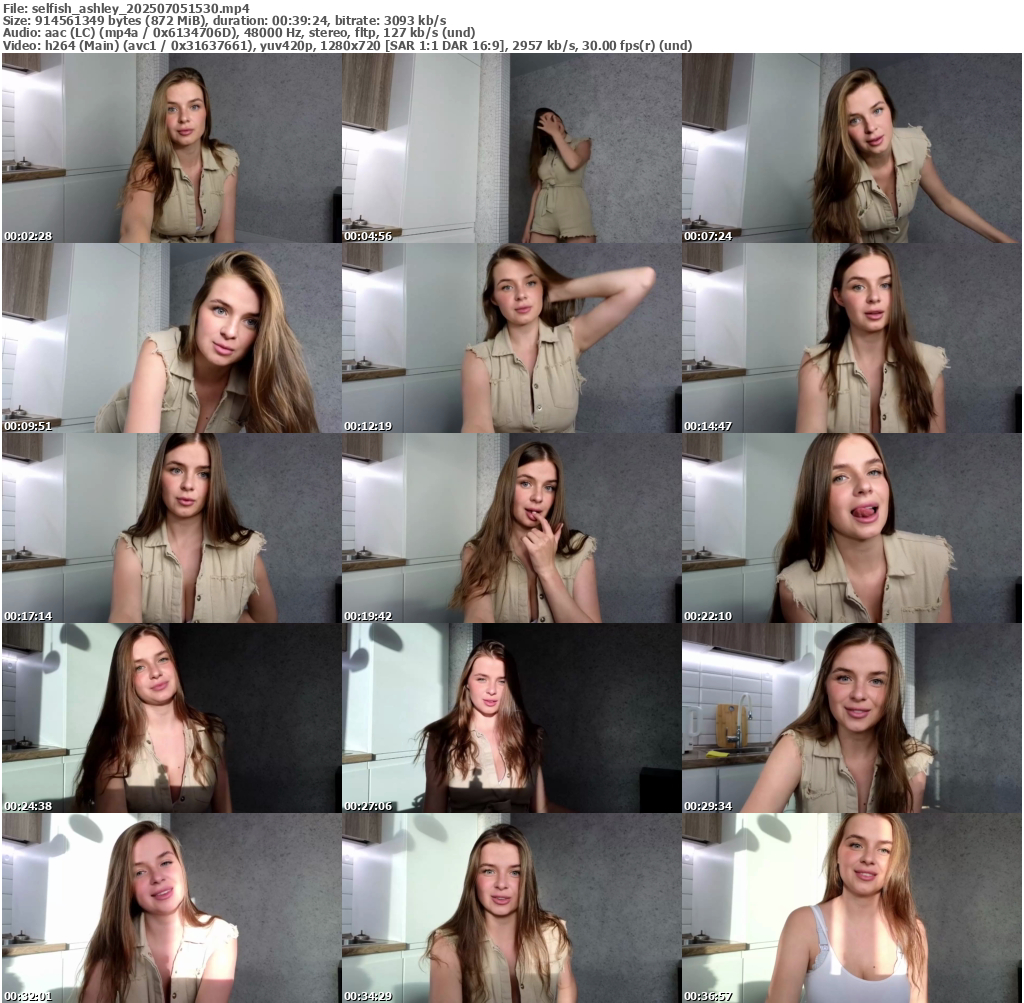Click the bitrate value 3093 kb/s
The width and height of the screenshot is (1024, 1003).
click(x=415, y=21)
